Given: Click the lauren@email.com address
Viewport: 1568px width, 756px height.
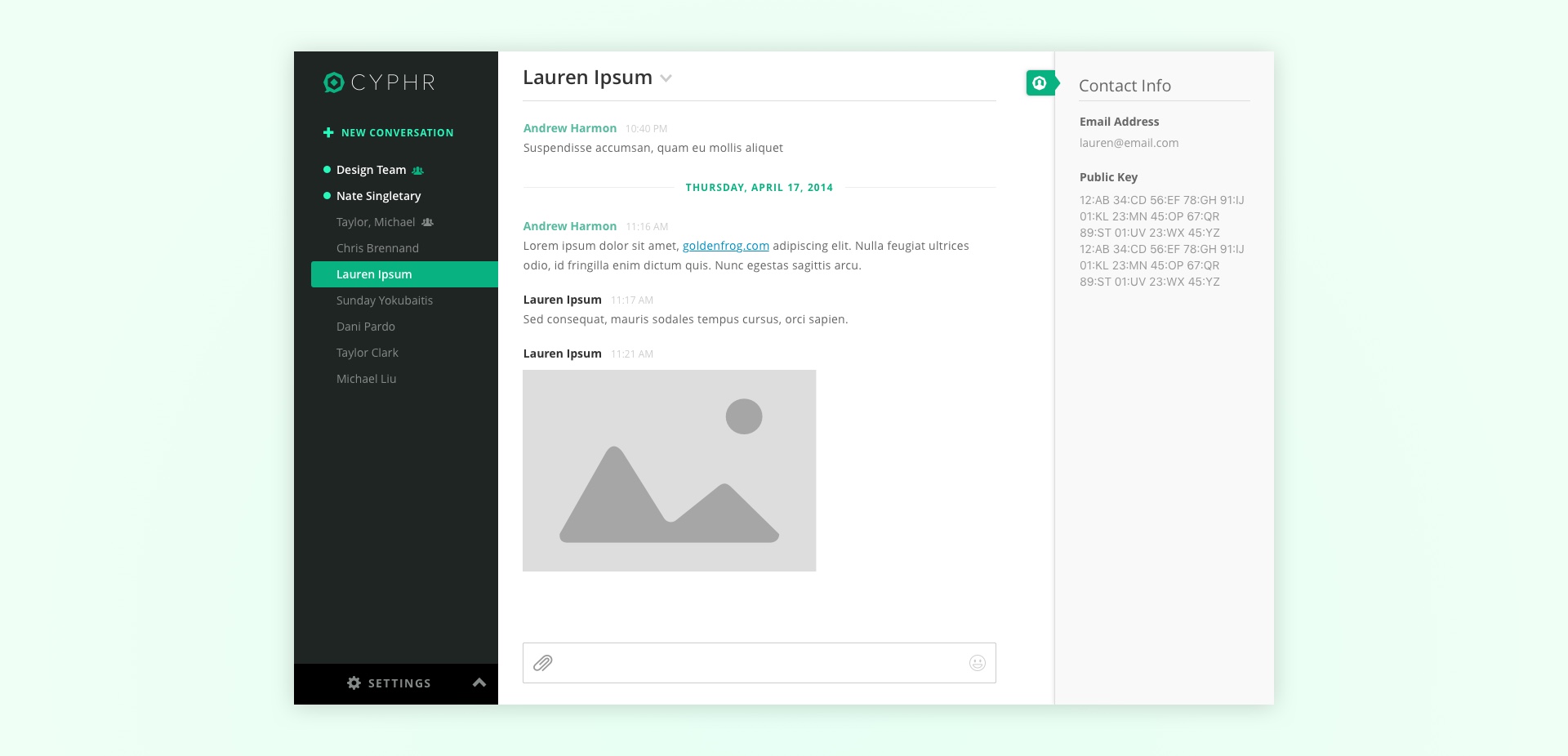Looking at the screenshot, I should [1129, 143].
